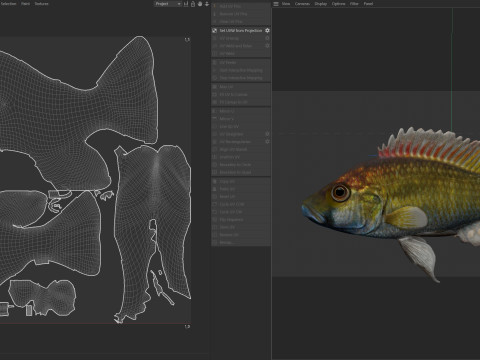
Task: Open the Selection menu in UV editor
Action: coord(8,4)
